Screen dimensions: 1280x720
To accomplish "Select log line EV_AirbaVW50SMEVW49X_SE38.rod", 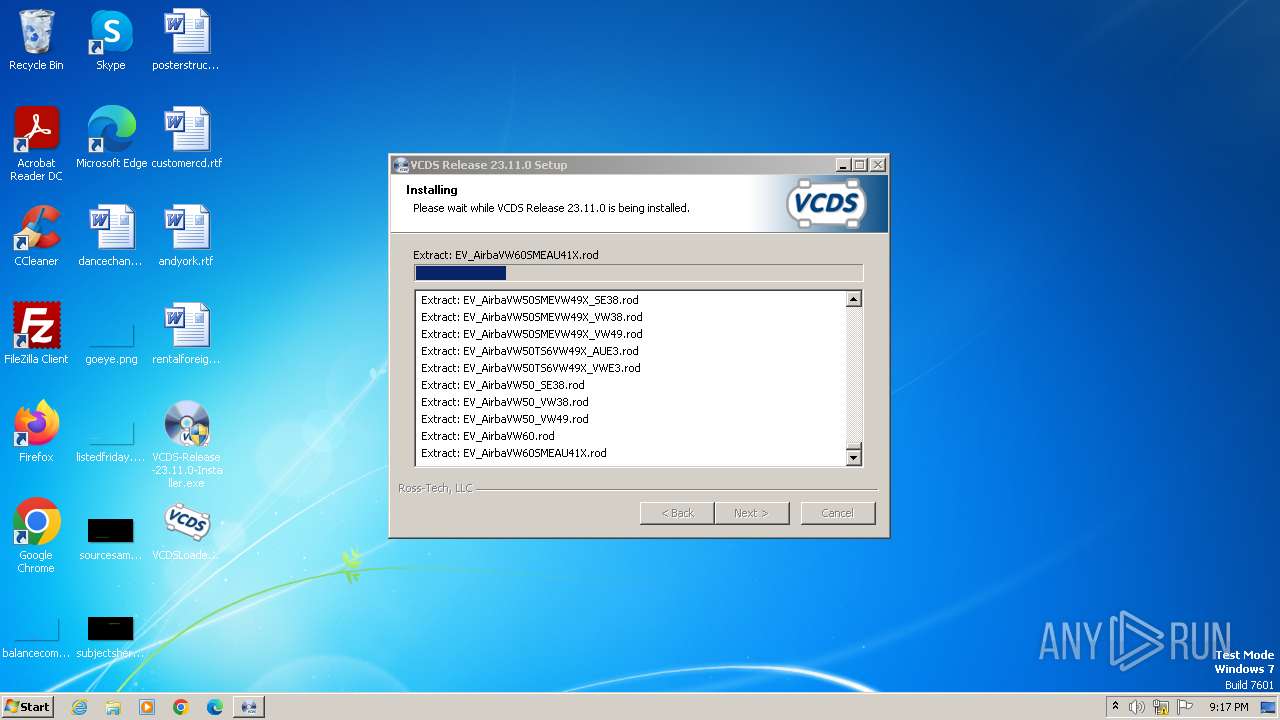I will point(529,300).
